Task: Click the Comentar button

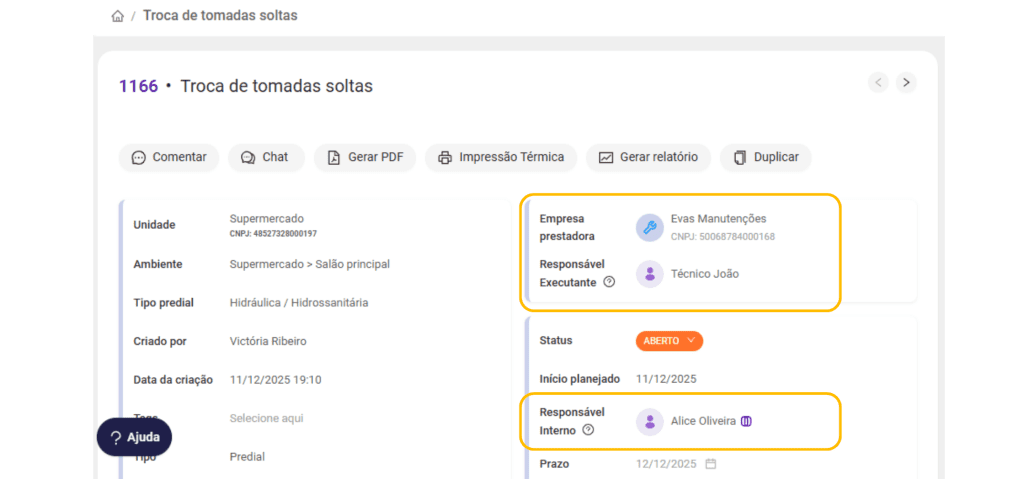Action: [168, 157]
